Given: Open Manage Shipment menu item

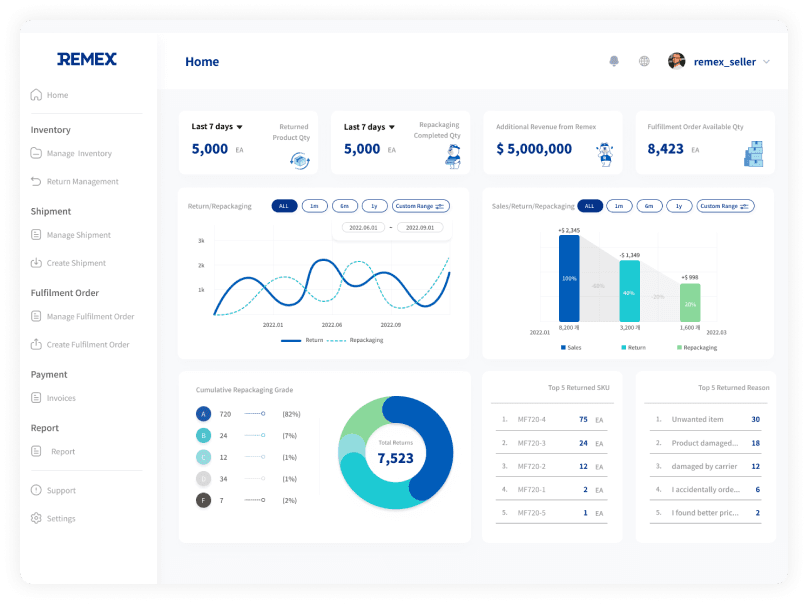Looking at the screenshot, I should click(78, 234).
